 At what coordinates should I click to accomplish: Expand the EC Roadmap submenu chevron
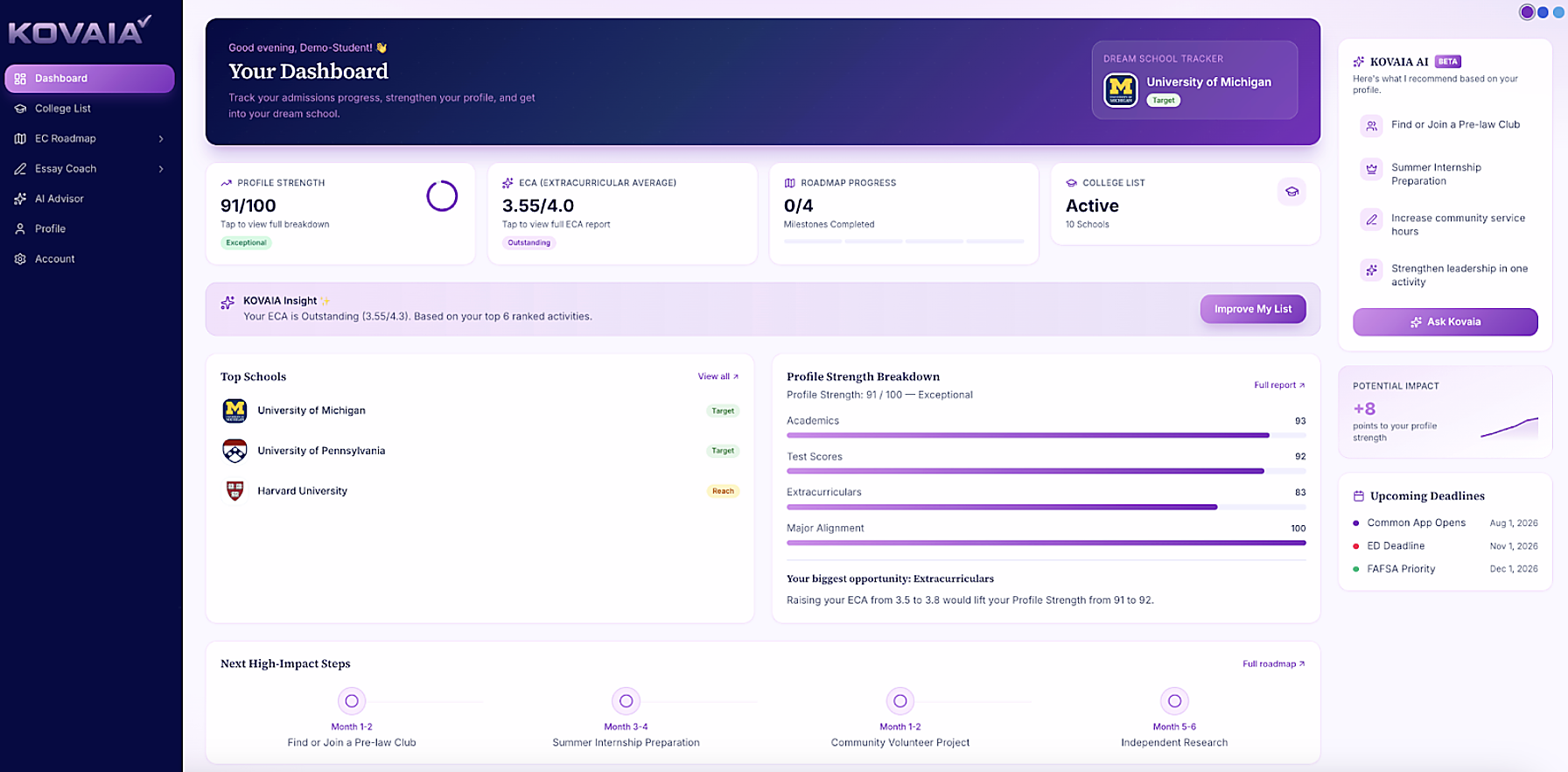pyautogui.click(x=161, y=139)
